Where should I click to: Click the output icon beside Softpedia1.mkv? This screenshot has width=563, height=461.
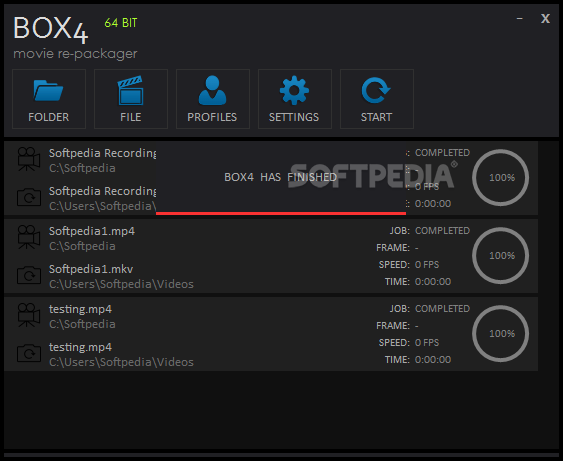(29, 275)
